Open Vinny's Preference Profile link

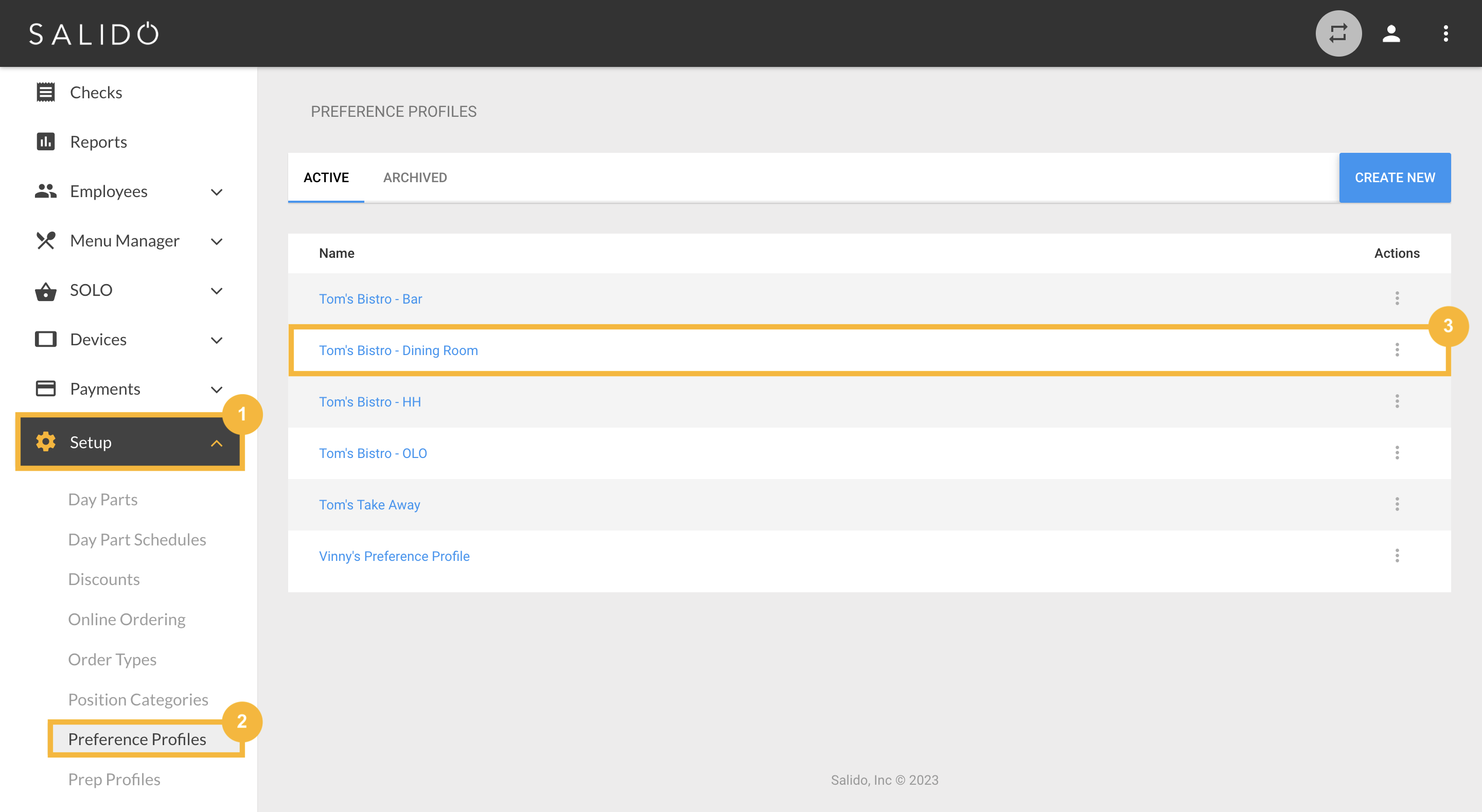[394, 556]
